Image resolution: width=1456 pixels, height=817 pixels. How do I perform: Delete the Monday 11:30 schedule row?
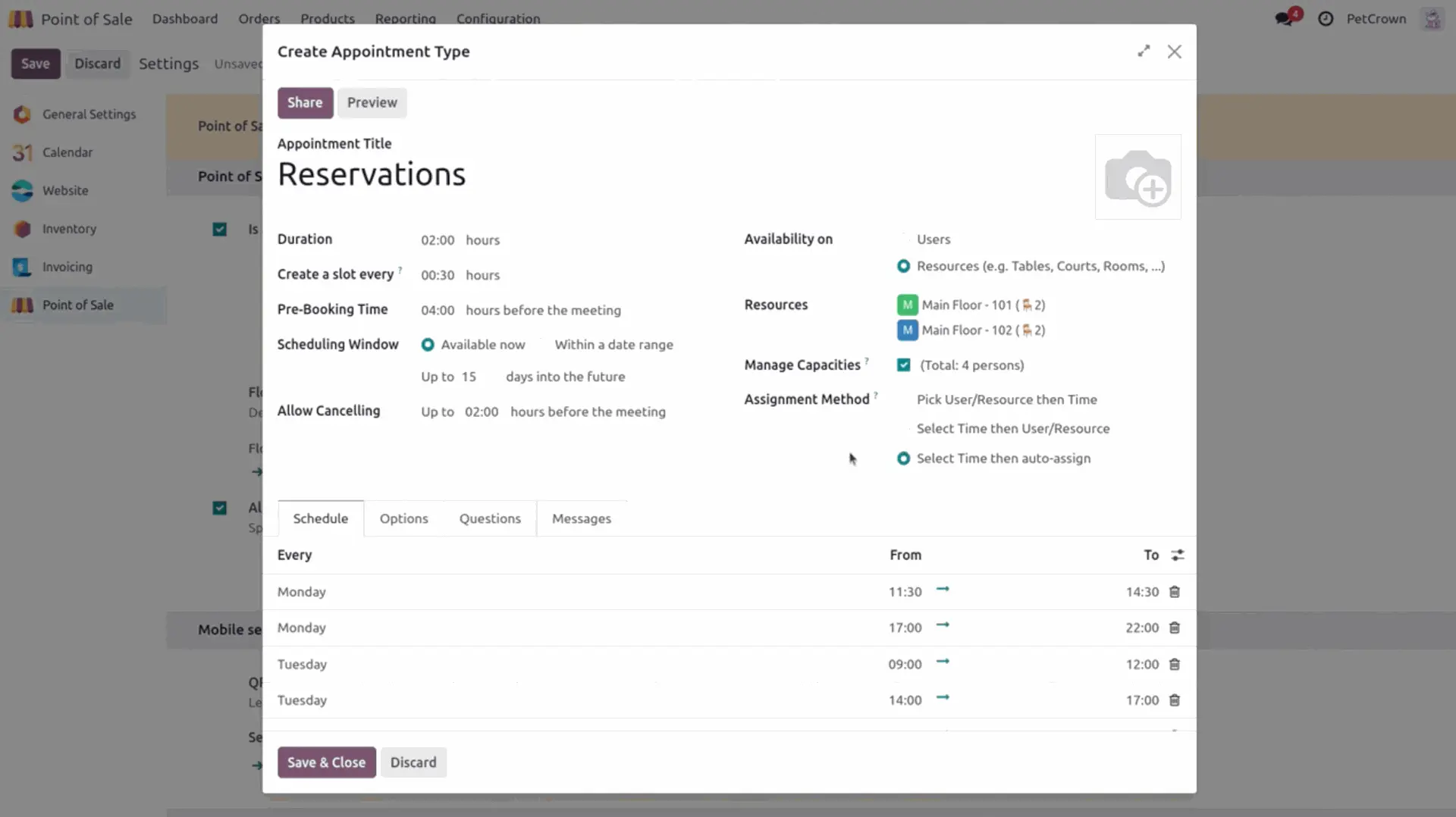tap(1174, 592)
